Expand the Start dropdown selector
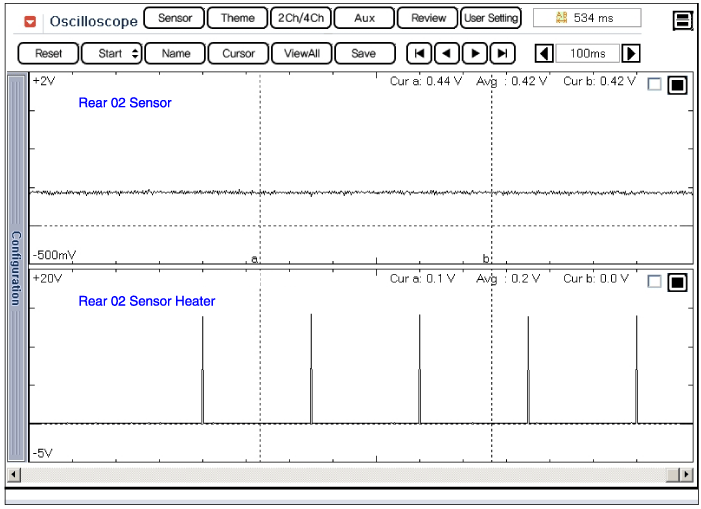Viewport: 701px width, 509px height. [111, 53]
